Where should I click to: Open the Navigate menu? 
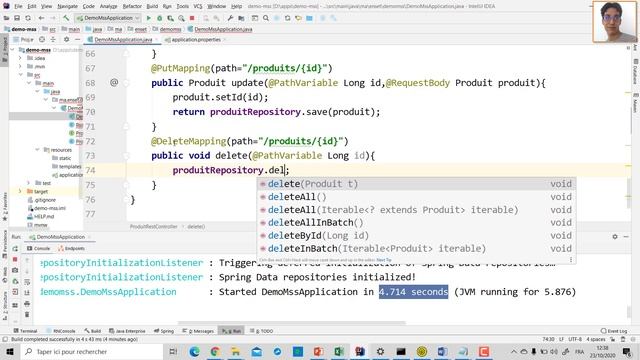coord(67,6)
